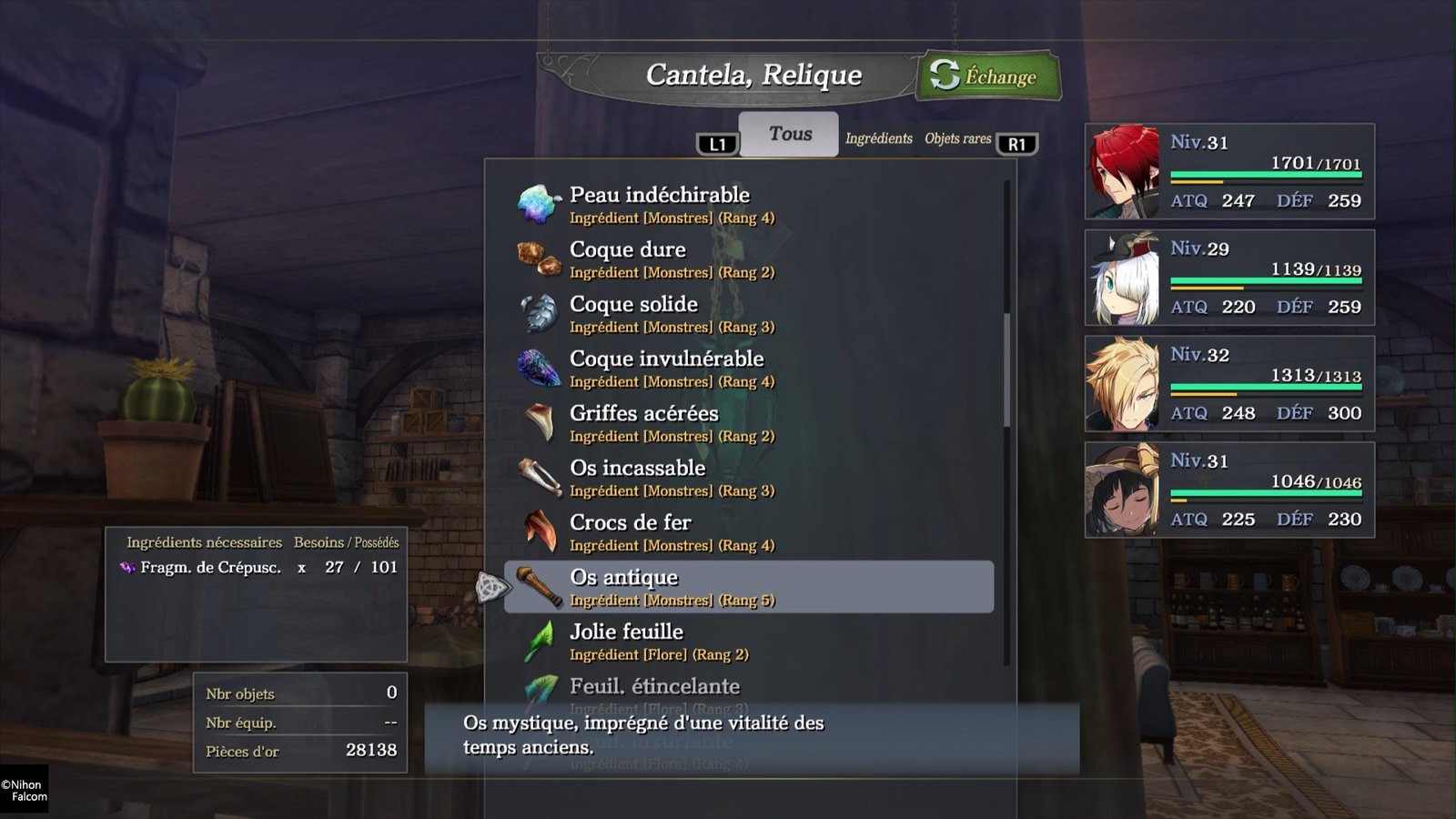Select the Coque invulnérable purple icon

coord(539,368)
